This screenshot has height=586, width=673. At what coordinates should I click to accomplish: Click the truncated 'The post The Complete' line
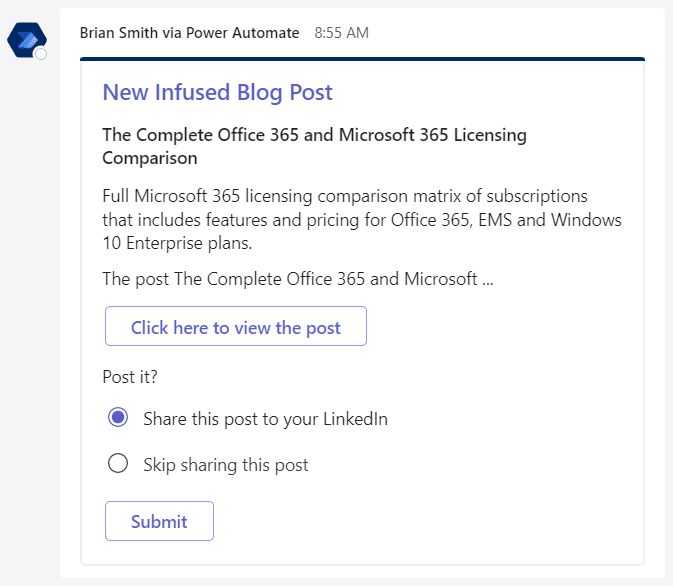(x=298, y=279)
